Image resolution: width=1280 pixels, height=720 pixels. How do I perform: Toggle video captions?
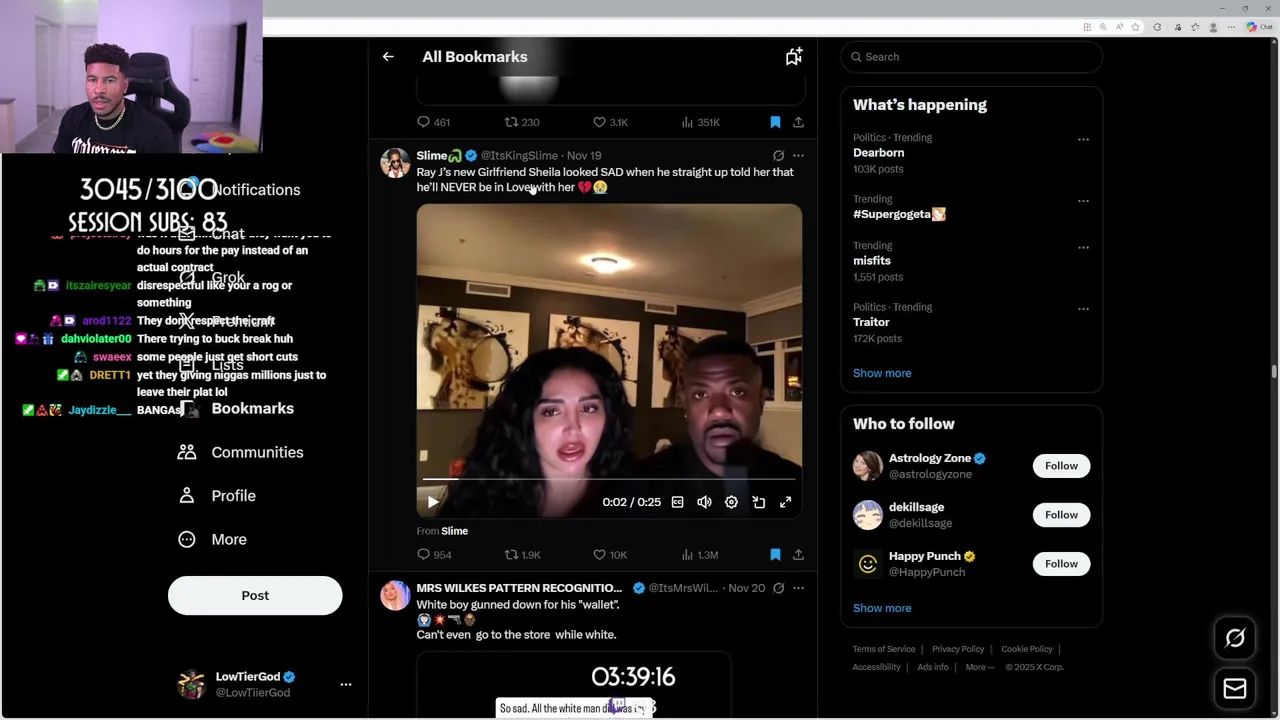(677, 502)
